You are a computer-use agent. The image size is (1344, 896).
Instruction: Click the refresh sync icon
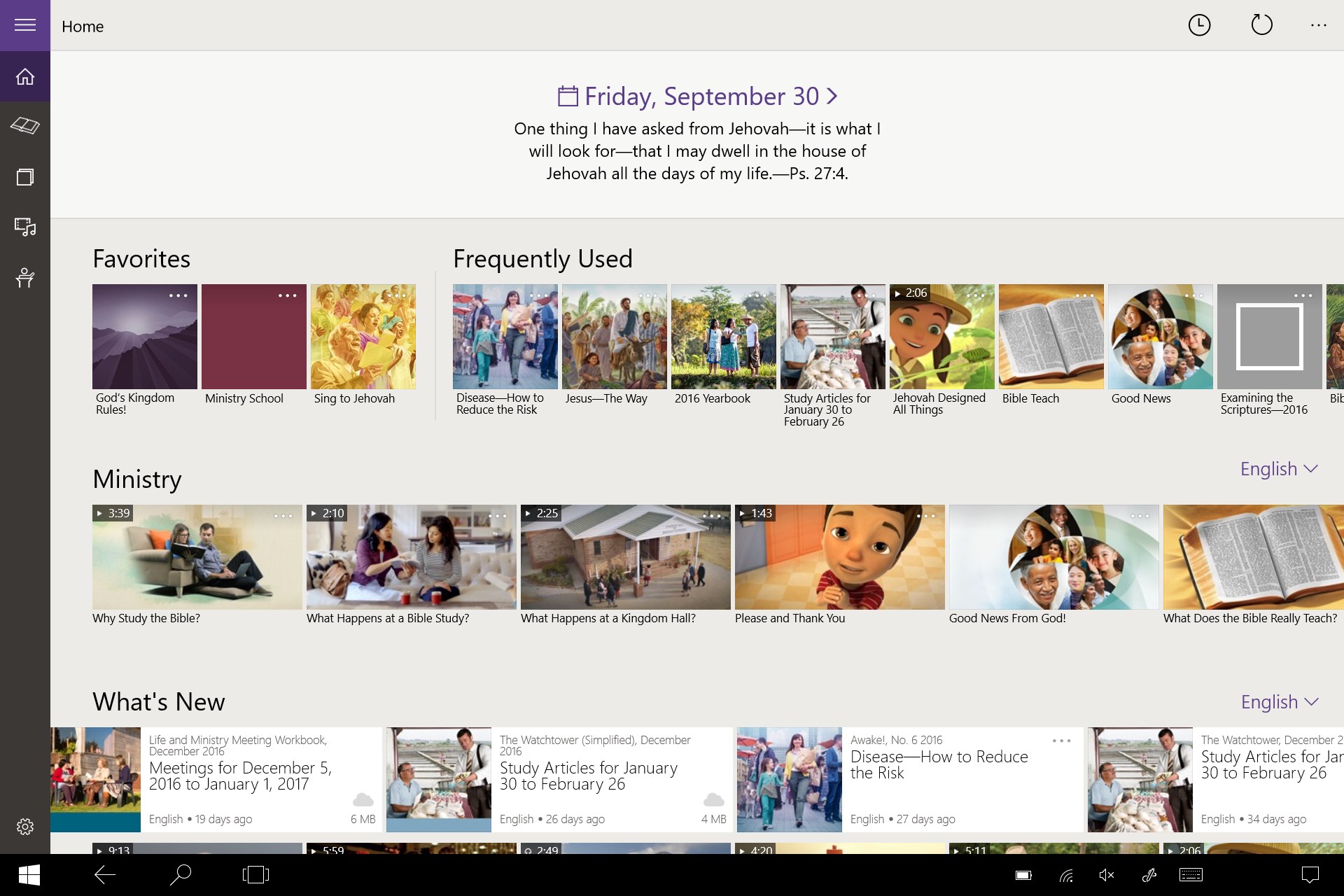pyautogui.click(x=1261, y=25)
